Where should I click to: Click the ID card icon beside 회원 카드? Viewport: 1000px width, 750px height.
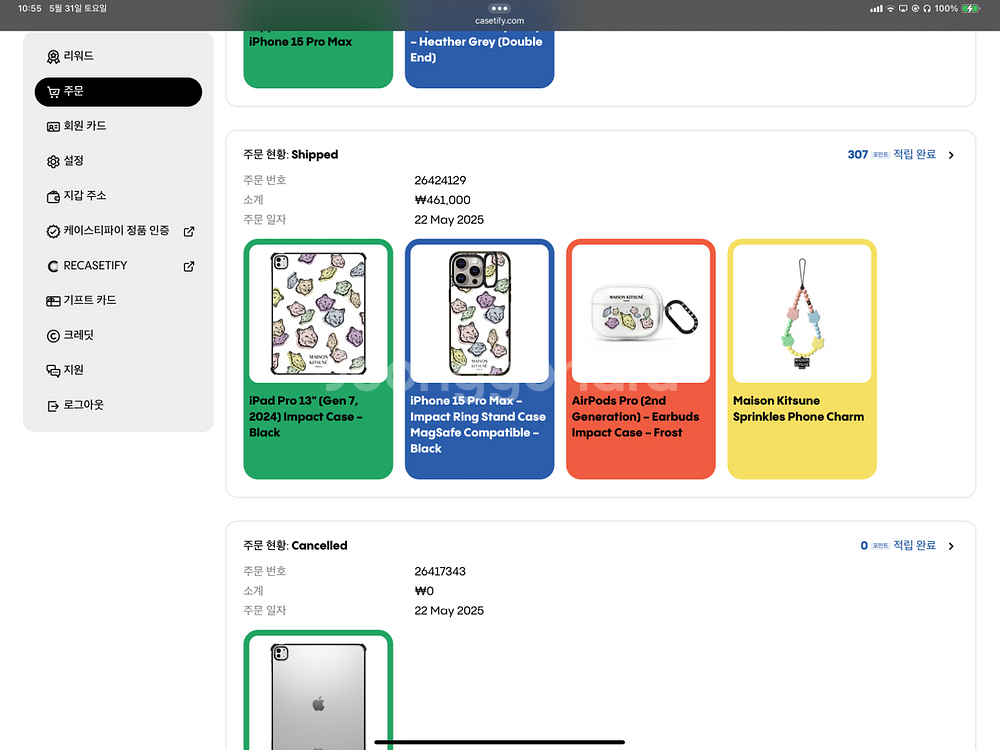[53, 127]
